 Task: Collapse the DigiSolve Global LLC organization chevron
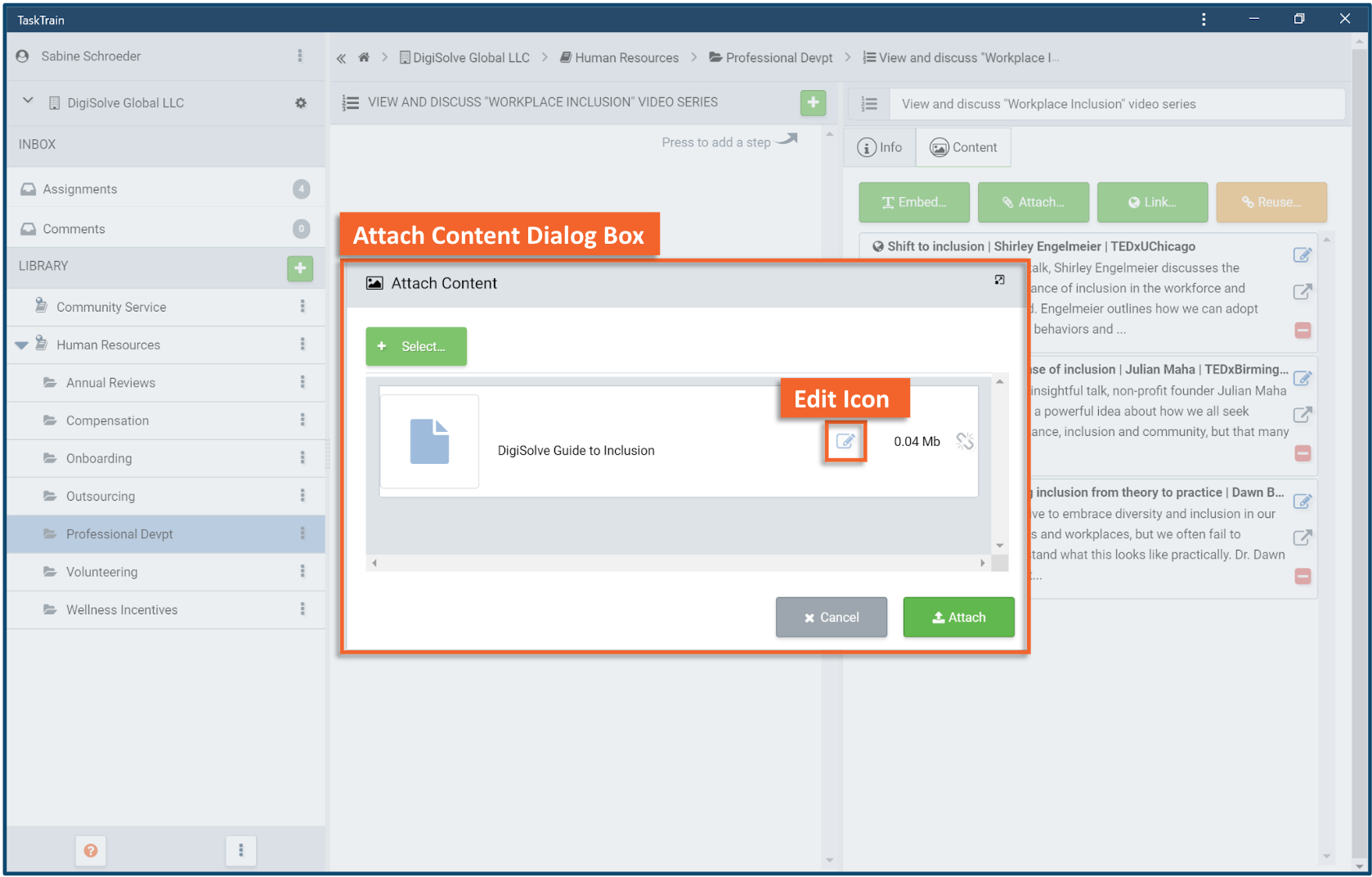coord(28,101)
